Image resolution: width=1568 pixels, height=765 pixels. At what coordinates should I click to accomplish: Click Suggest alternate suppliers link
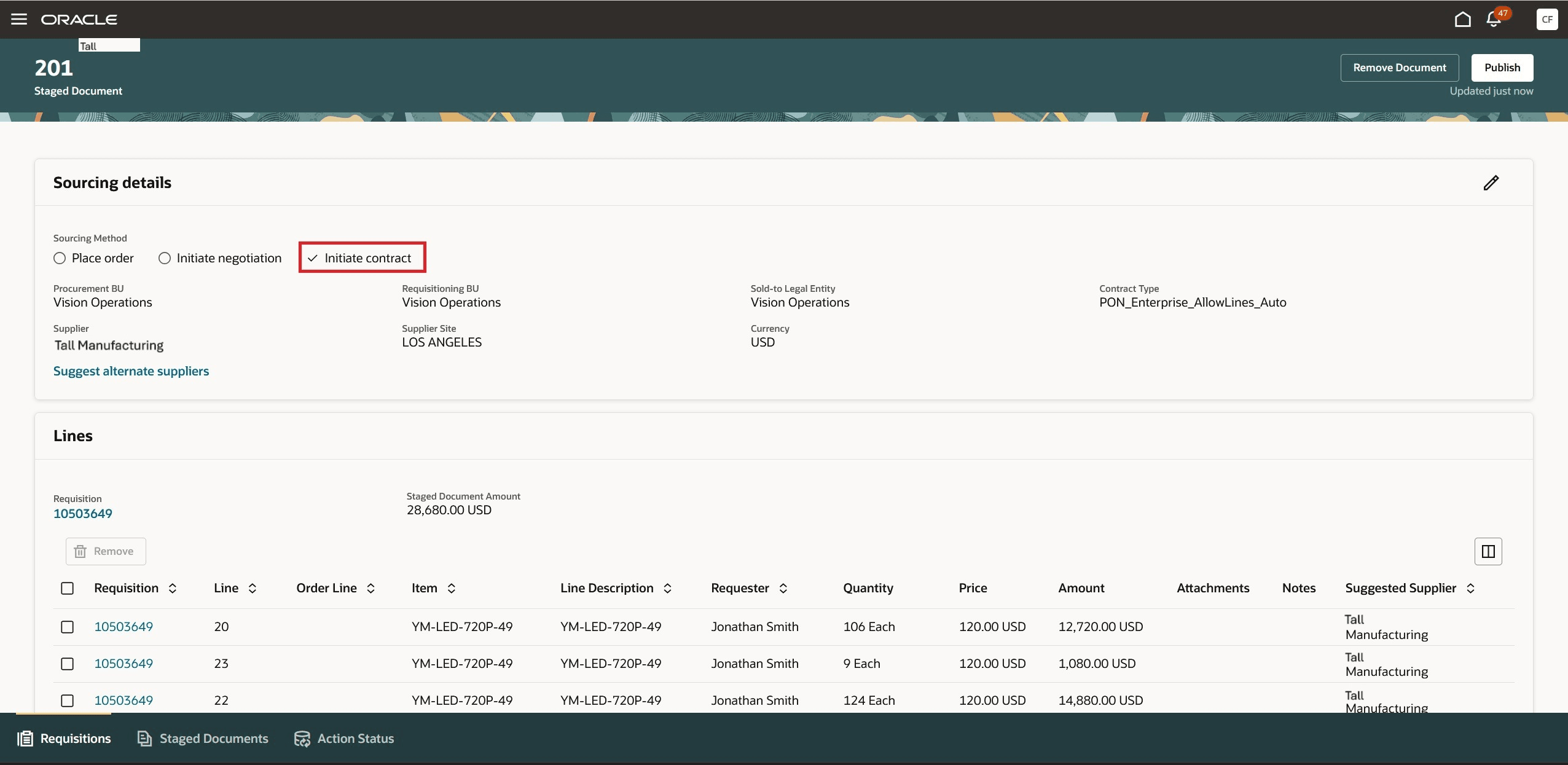click(x=131, y=371)
